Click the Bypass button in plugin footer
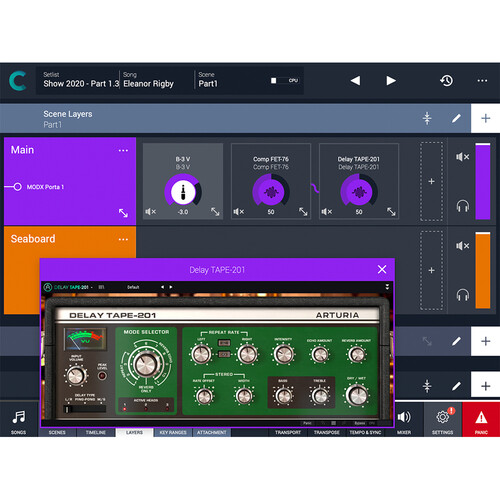This screenshot has height=500, width=500. coord(360,423)
